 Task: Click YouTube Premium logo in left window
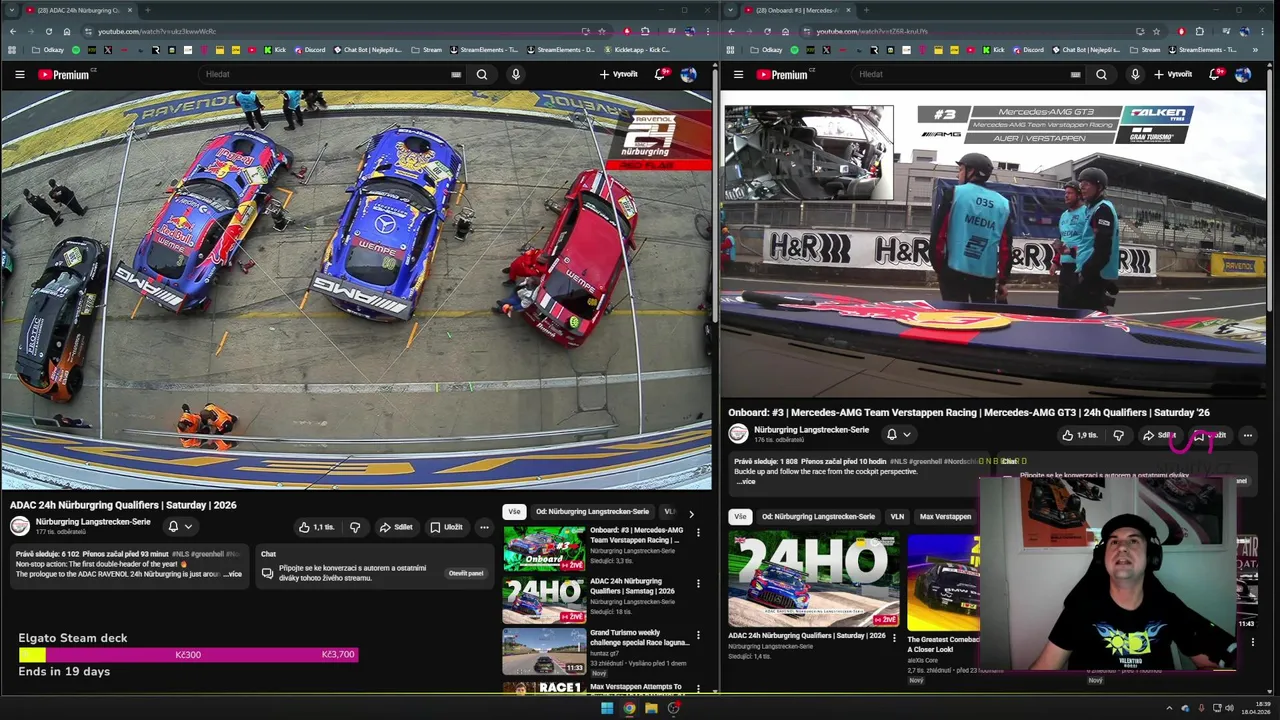coord(64,74)
